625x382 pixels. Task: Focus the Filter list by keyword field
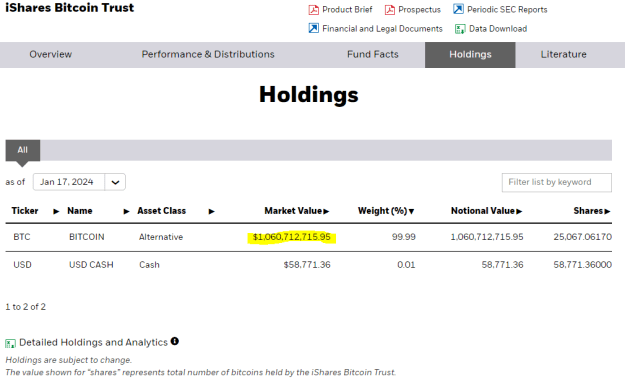[x=556, y=182]
